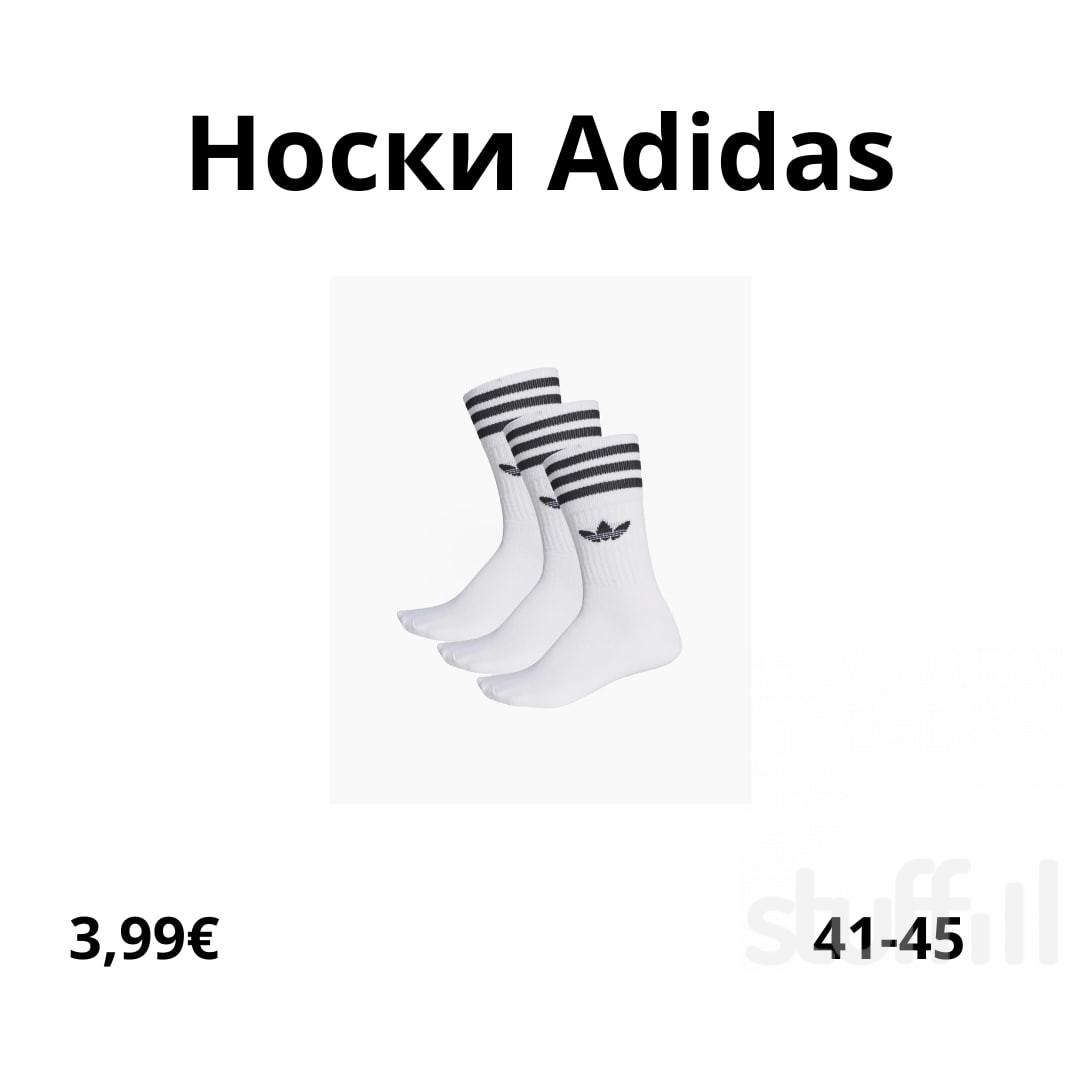Click the 41-45 size label
This screenshot has height=1080, width=1080.
(x=888, y=939)
